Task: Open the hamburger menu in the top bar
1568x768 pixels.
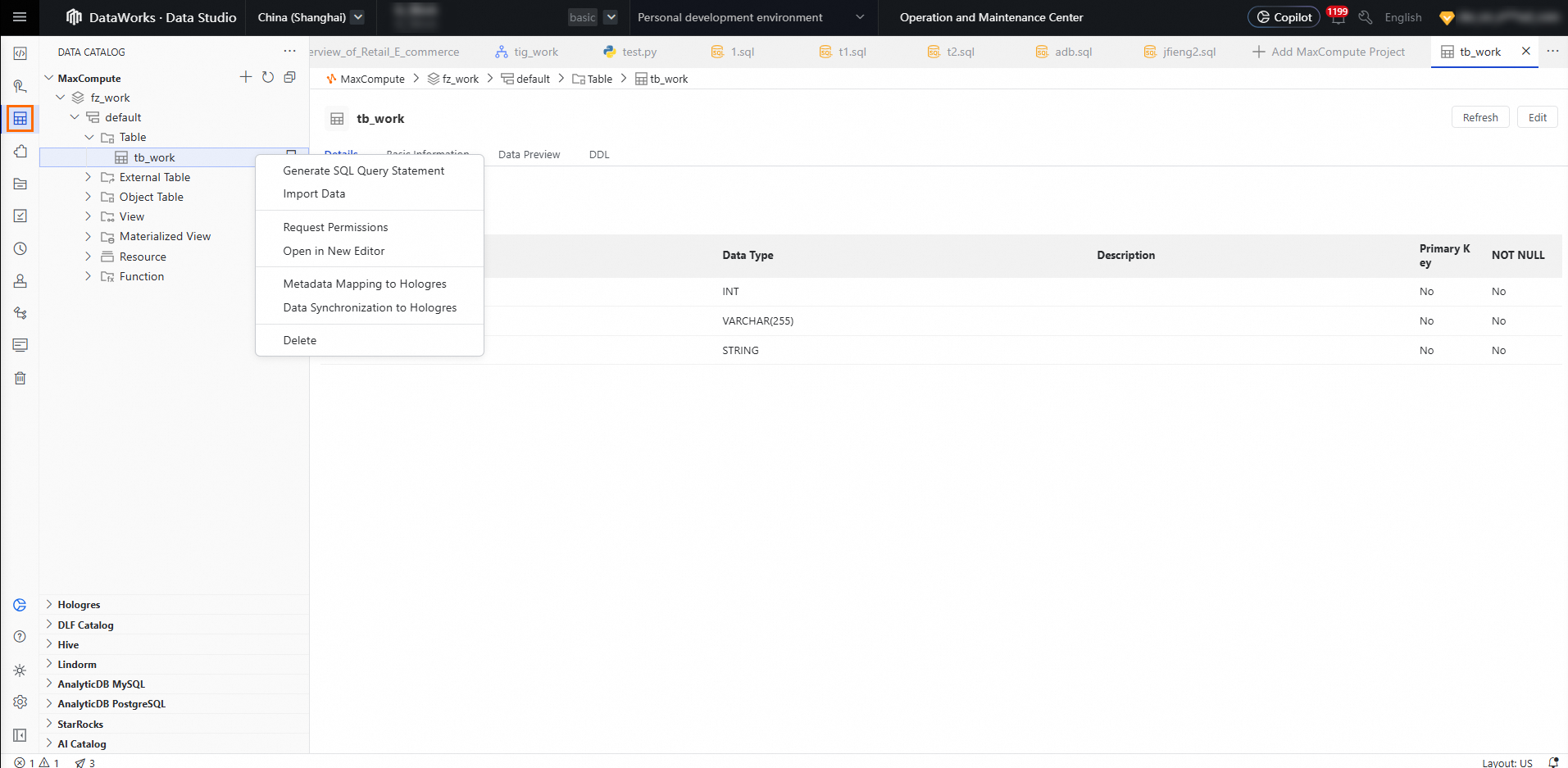Action: point(20,17)
